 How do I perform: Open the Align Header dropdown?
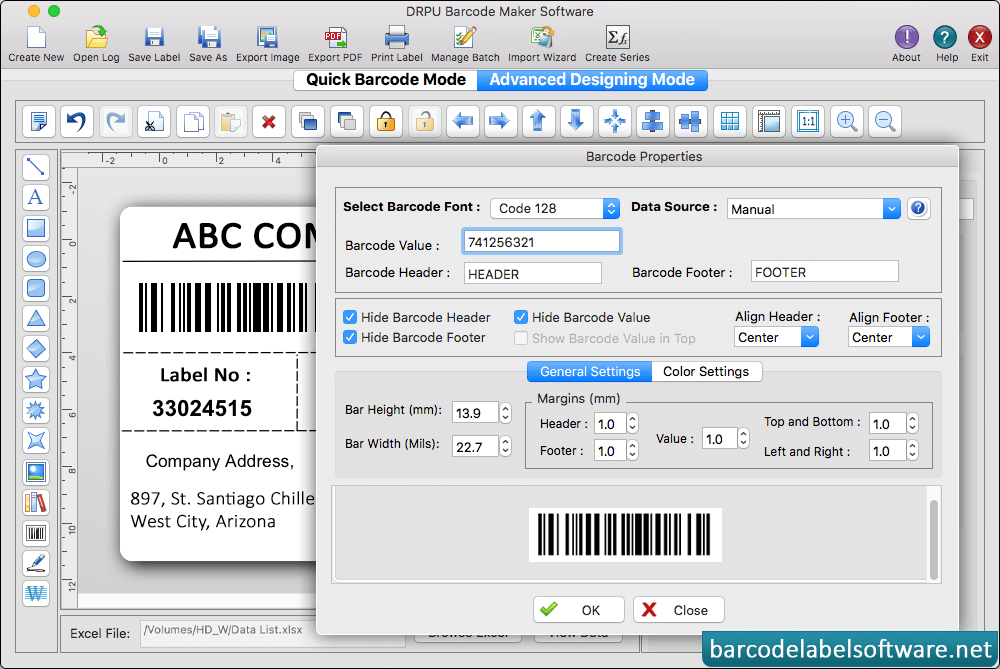pyautogui.click(x=776, y=337)
